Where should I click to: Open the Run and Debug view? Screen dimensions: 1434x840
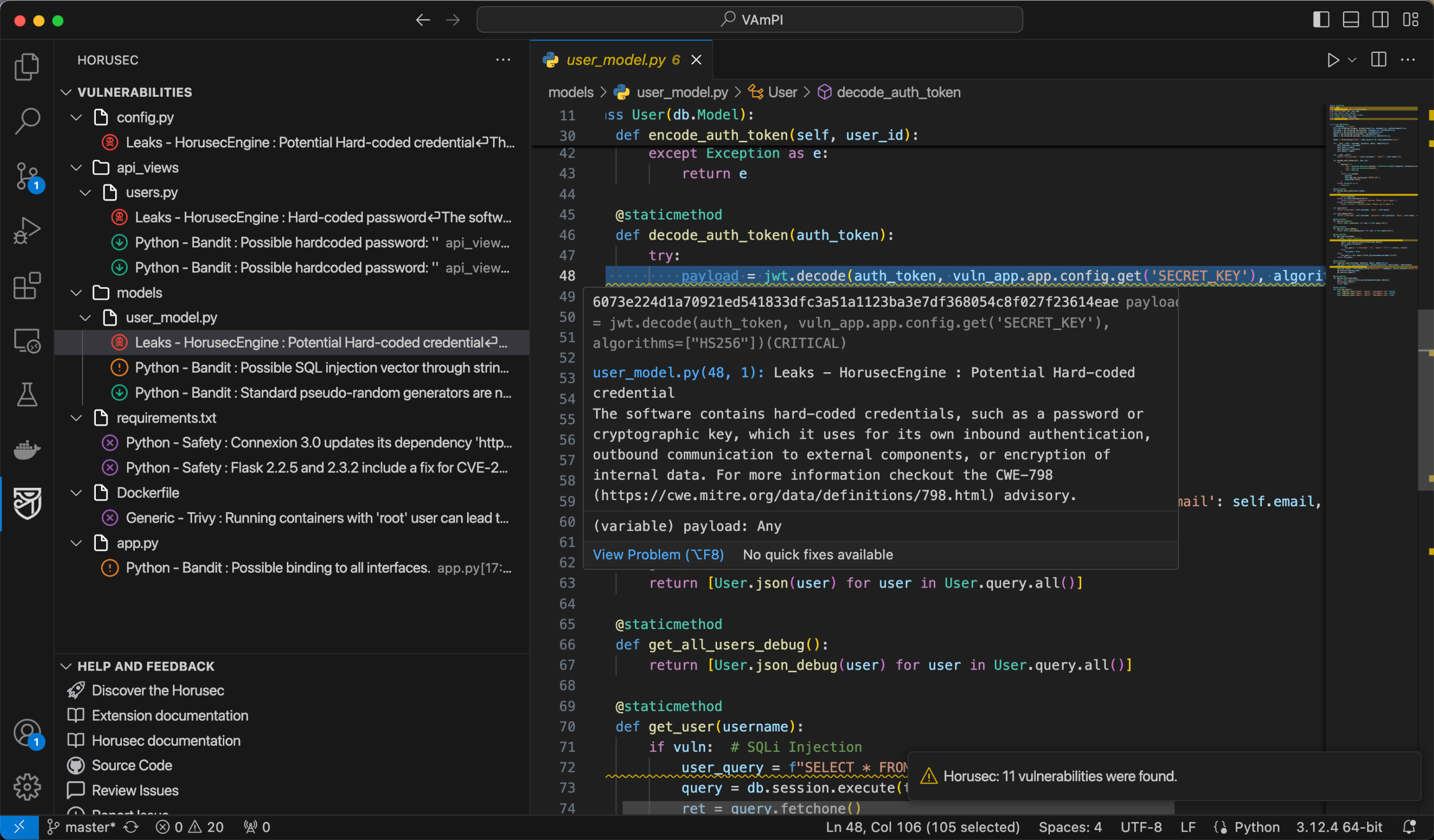27,230
